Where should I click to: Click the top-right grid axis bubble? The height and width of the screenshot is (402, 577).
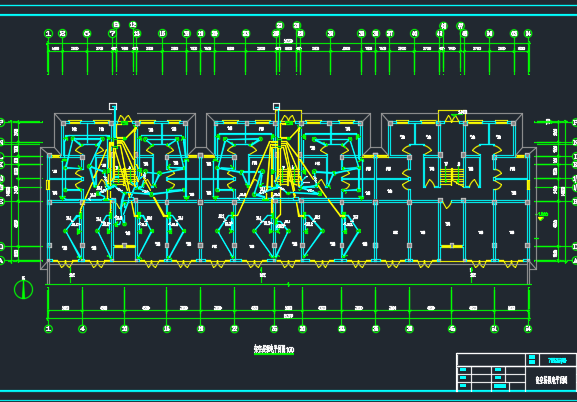tap(528, 34)
